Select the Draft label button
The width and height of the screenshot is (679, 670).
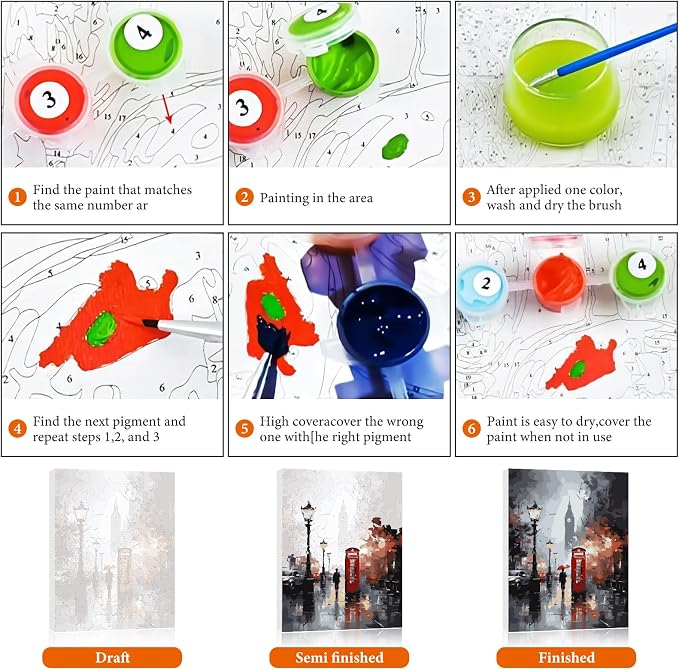point(112,657)
